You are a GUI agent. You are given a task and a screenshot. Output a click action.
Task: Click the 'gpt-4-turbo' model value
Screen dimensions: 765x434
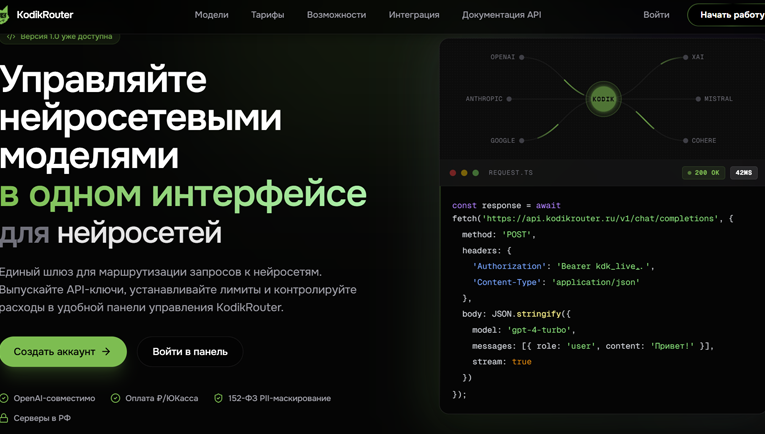pyautogui.click(x=539, y=330)
